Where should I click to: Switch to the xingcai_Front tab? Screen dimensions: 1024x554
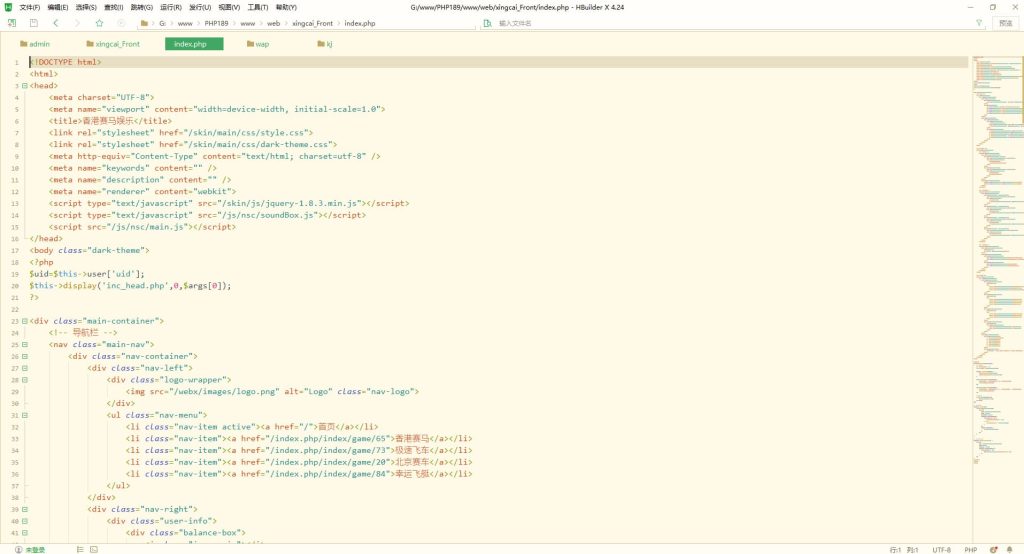tap(113, 44)
